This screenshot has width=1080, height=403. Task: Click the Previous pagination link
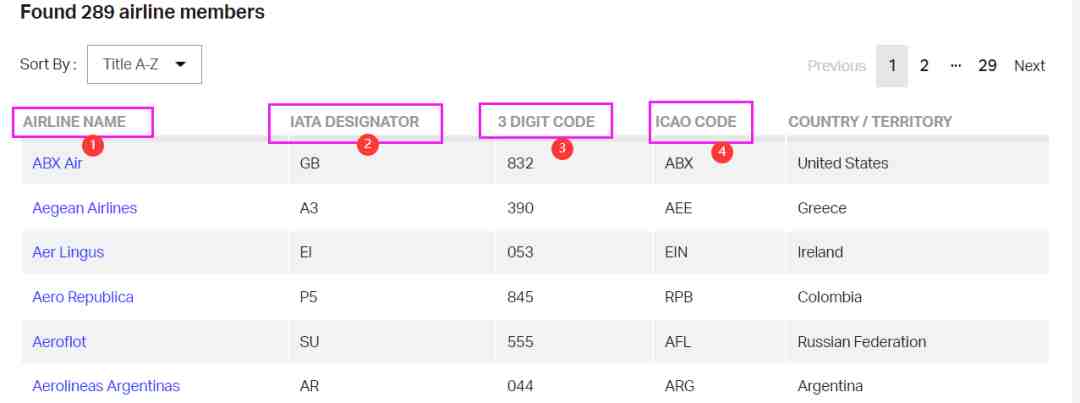pos(836,66)
